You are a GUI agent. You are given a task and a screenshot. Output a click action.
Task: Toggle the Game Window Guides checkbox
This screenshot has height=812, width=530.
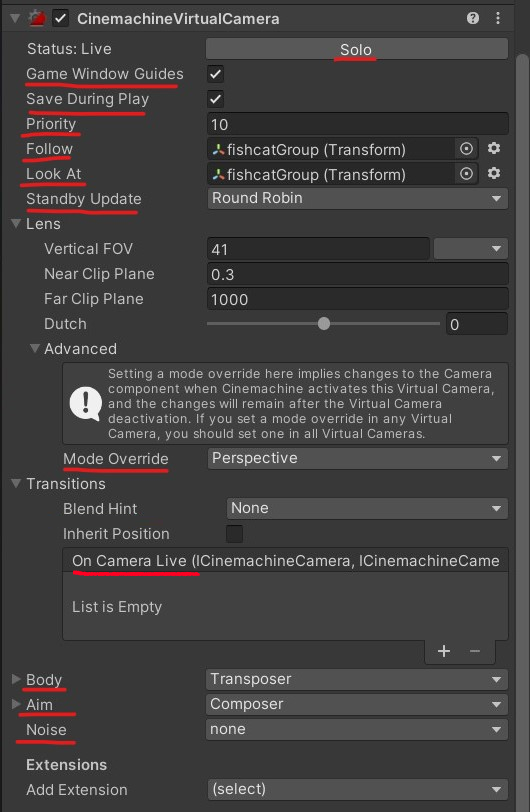point(216,74)
